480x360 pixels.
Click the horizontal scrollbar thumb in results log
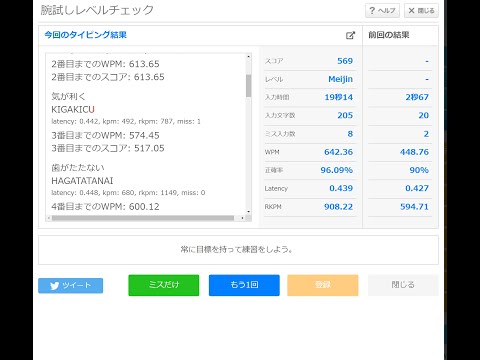pyautogui.click(x=143, y=218)
